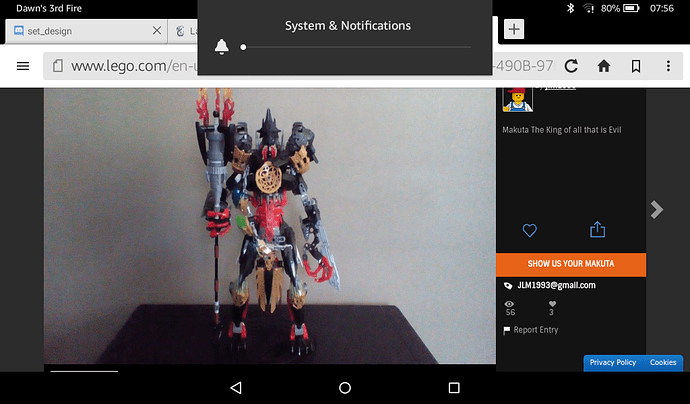Click the www.lego.com address bar
The width and height of the screenshot is (690, 404).
(299, 66)
